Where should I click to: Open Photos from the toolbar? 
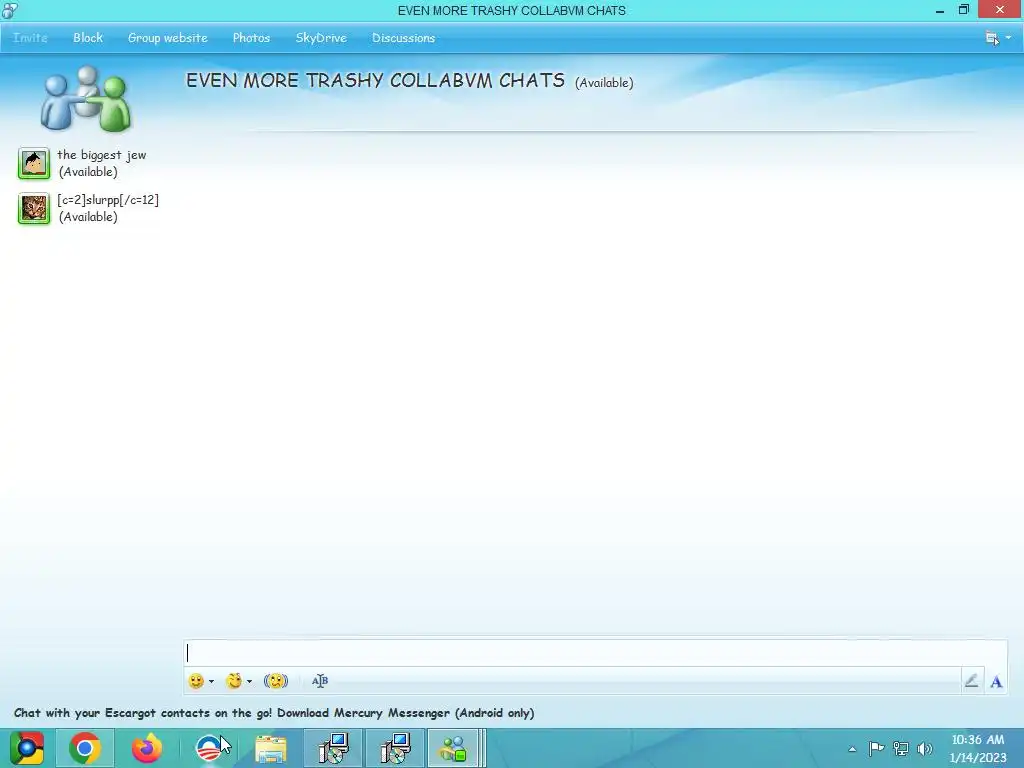click(x=251, y=38)
